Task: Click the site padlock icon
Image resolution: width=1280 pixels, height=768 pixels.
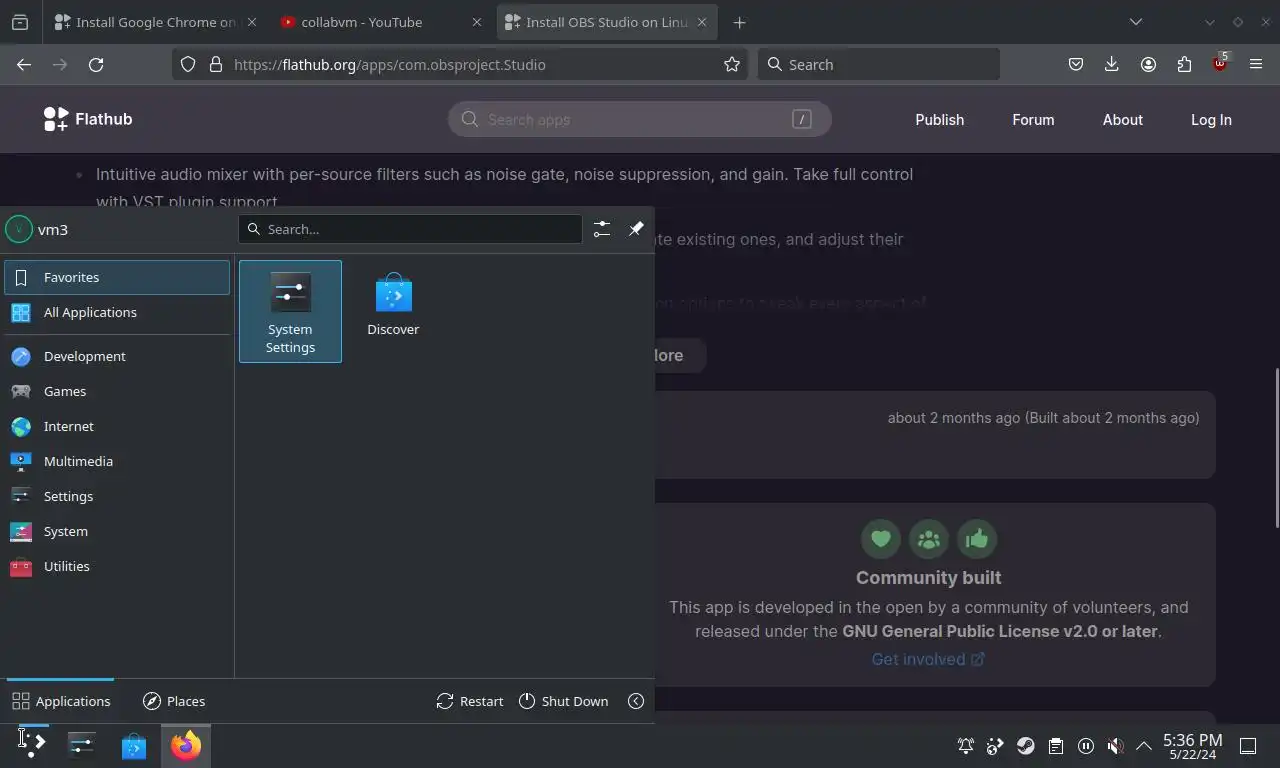Action: pyautogui.click(x=215, y=64)
